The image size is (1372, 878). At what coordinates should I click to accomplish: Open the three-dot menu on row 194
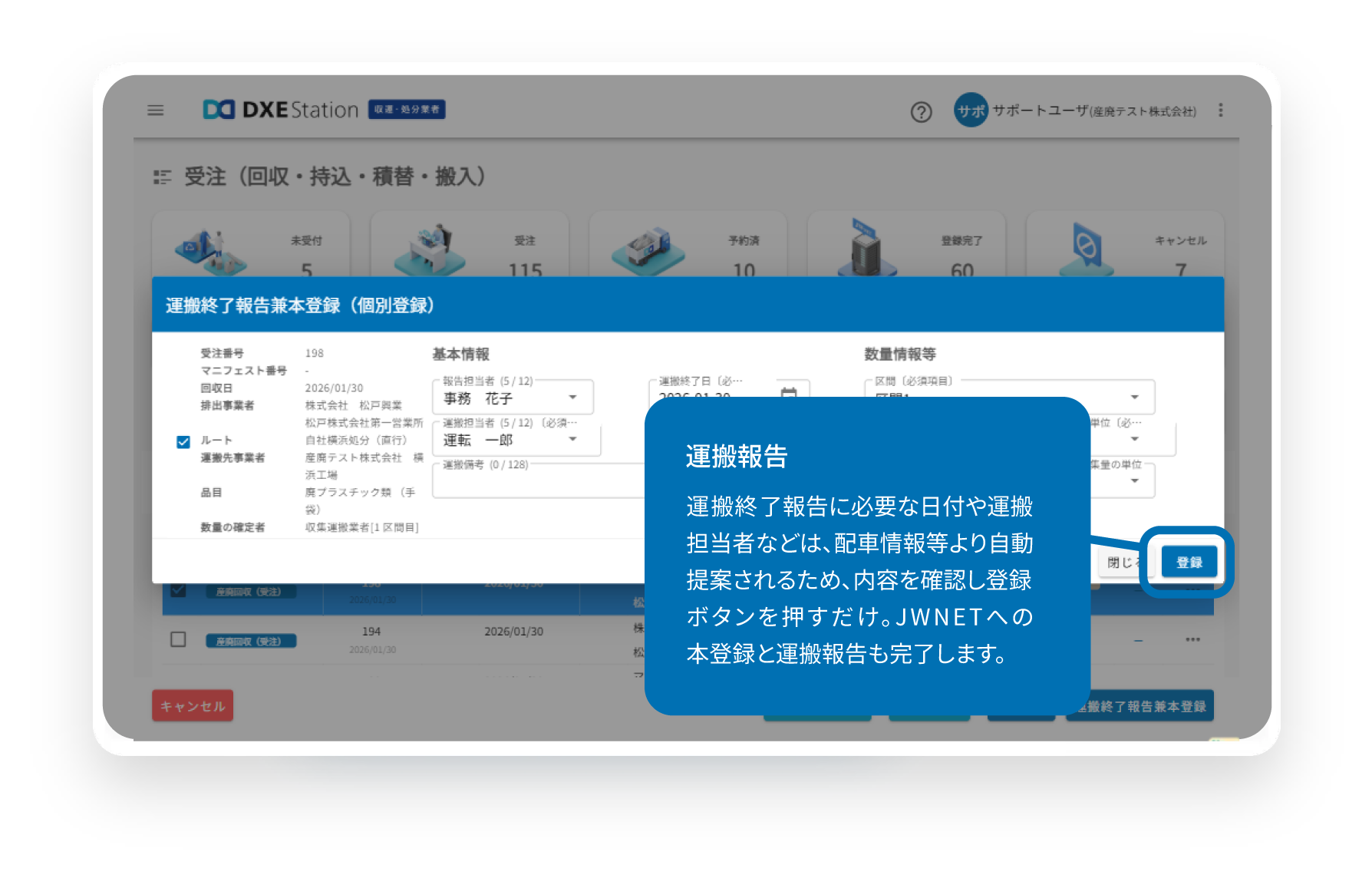coord(1192,639)
